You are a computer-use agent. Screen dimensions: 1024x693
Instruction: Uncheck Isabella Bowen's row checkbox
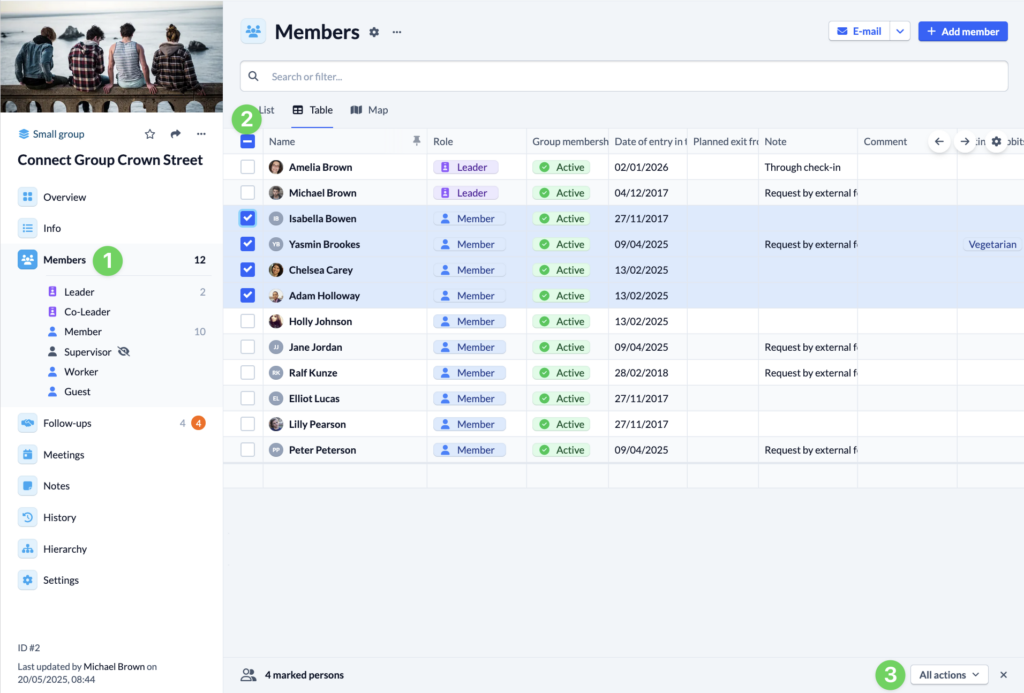click(x=245, y=218)
